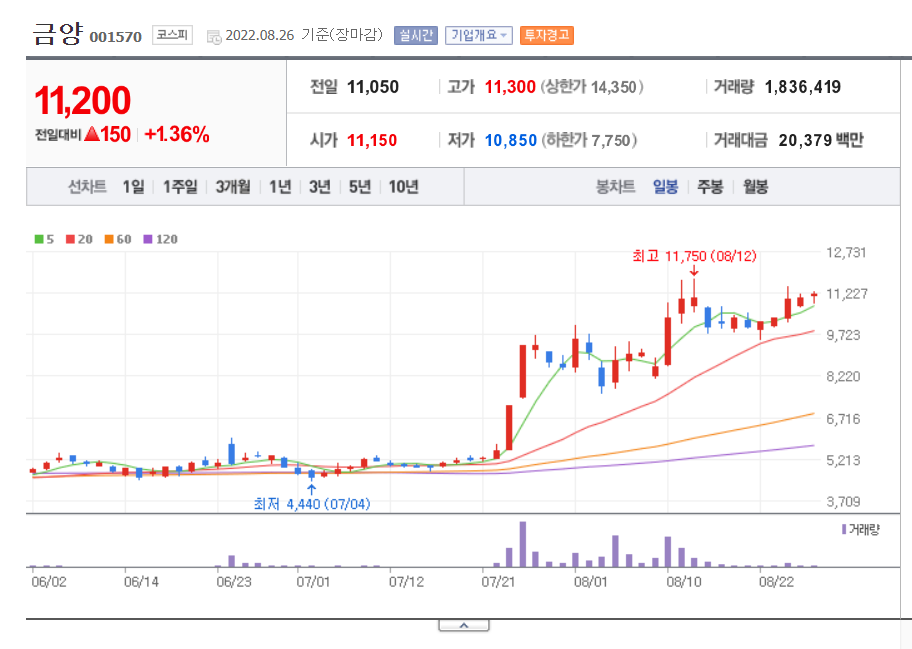The width and height of the screenshot is (912, 649).
Task: Select the 1년 line chart tab
Action: click(x=280, y=187)
